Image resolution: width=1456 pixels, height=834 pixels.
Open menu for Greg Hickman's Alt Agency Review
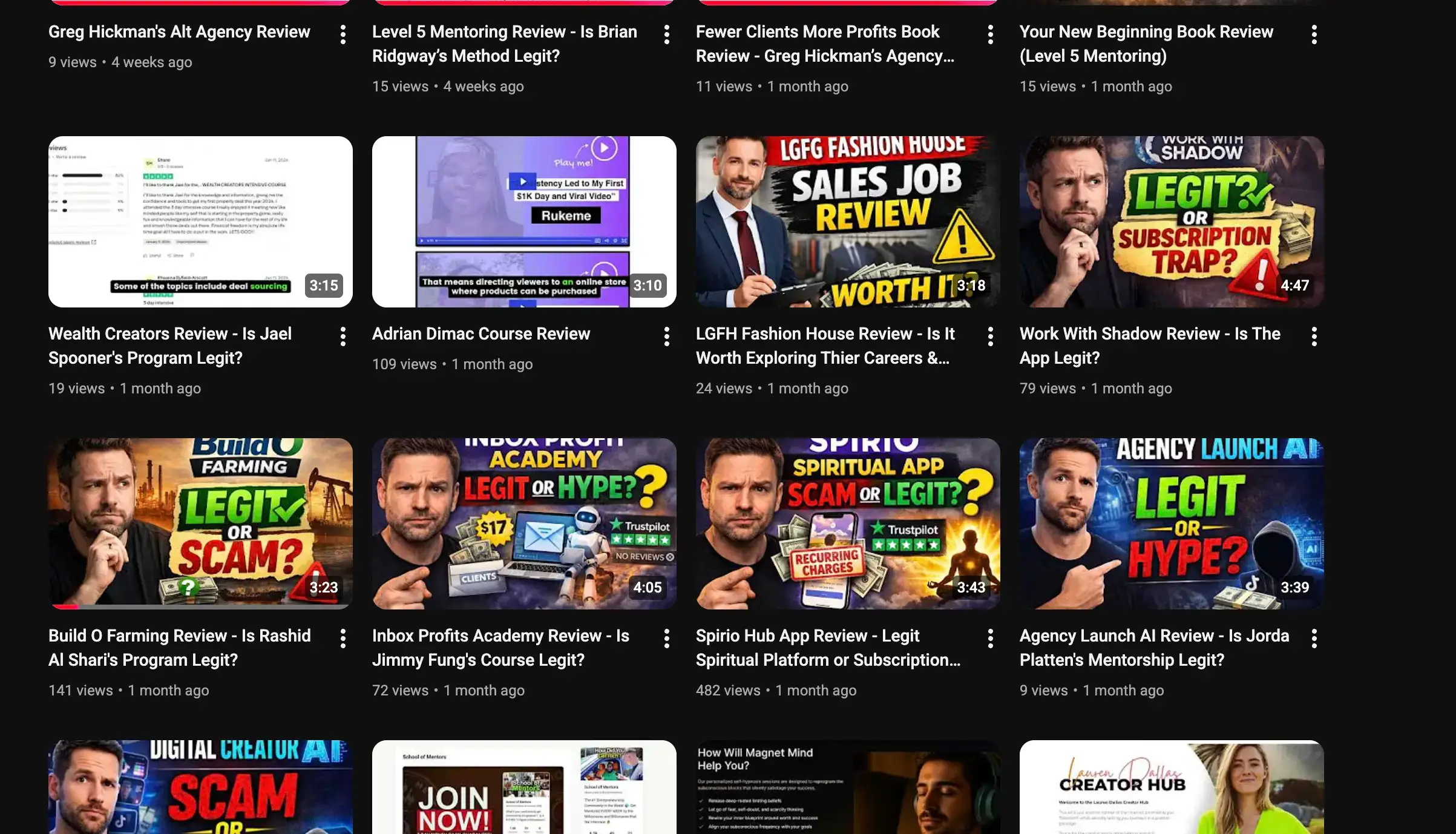tap(343, 34)
